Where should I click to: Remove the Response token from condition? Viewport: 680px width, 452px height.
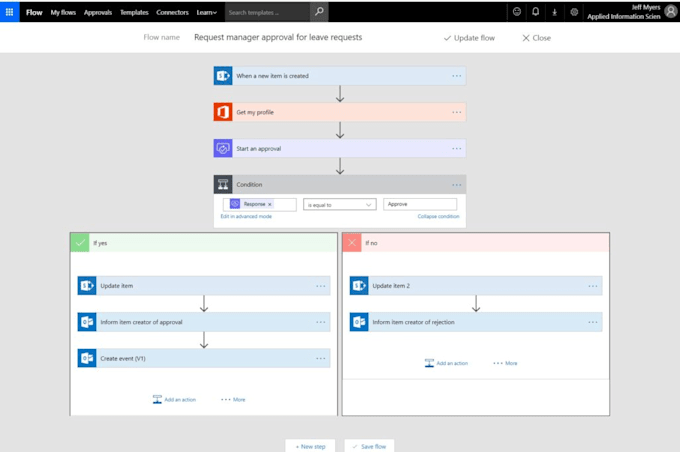[x=270, y=204]
